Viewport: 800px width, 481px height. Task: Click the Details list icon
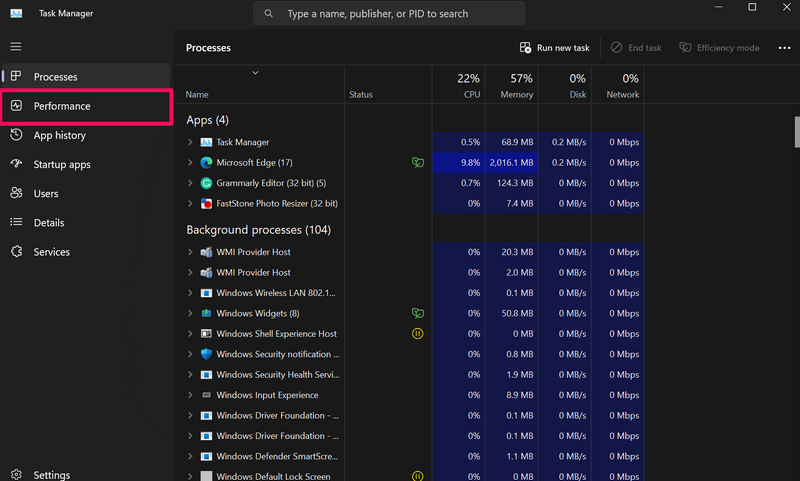[x=16, y=222]
